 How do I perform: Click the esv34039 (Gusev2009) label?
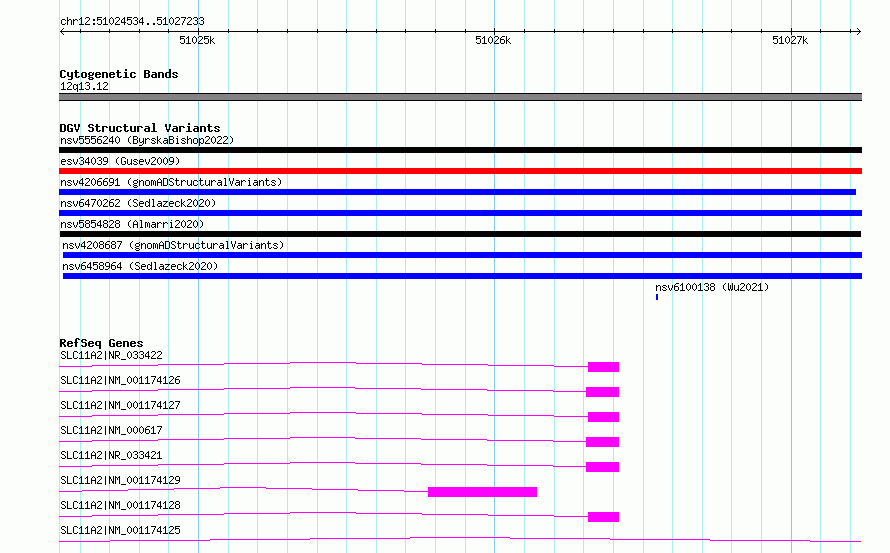[120, 161]
